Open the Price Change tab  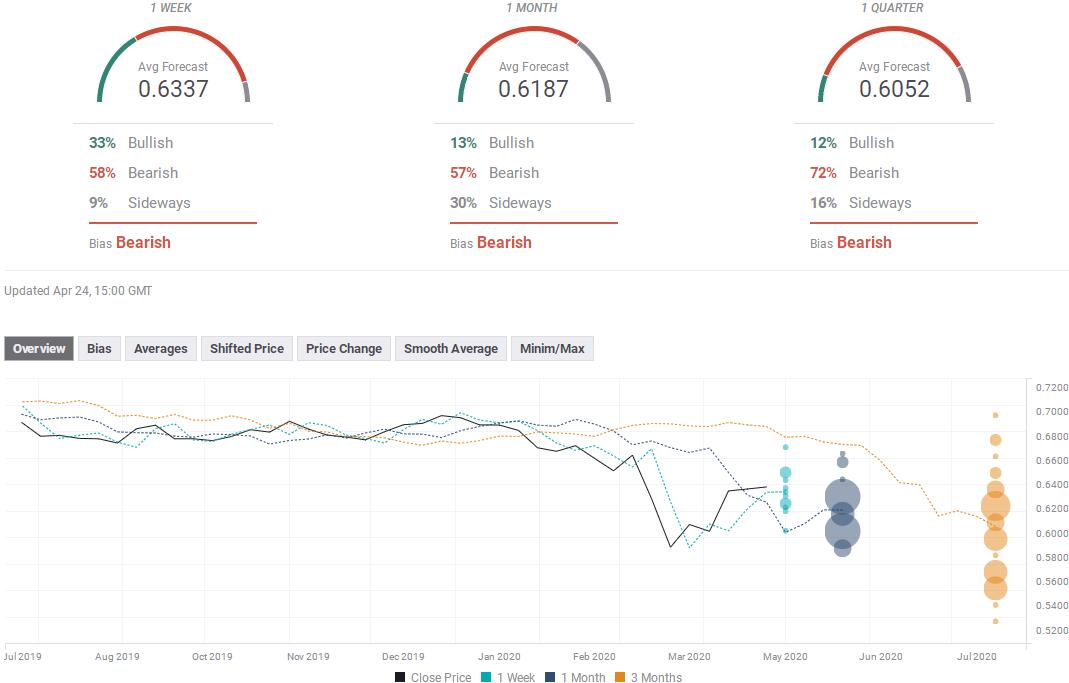click(343, 348)
